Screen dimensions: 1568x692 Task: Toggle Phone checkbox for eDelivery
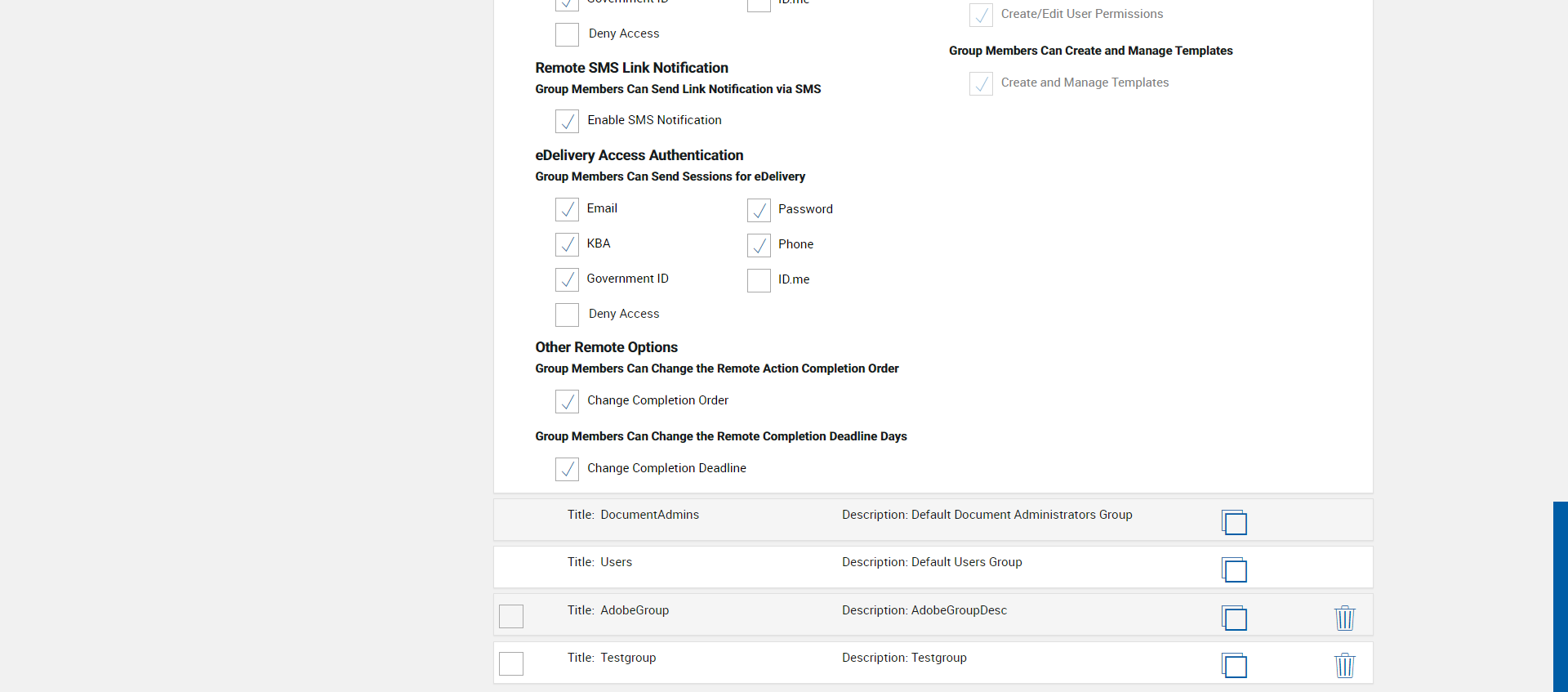coord(759,245)
